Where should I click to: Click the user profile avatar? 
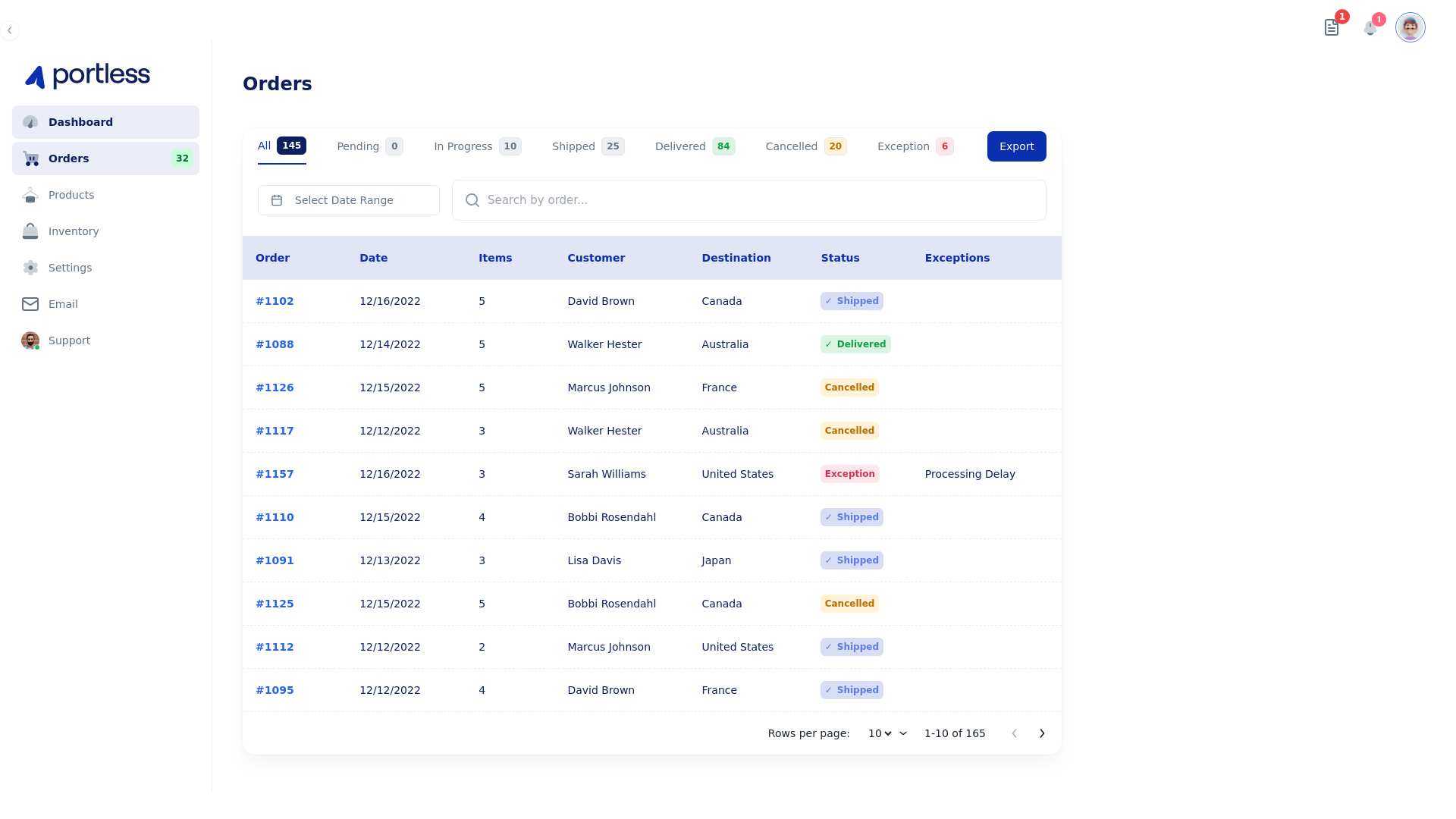1410,28
